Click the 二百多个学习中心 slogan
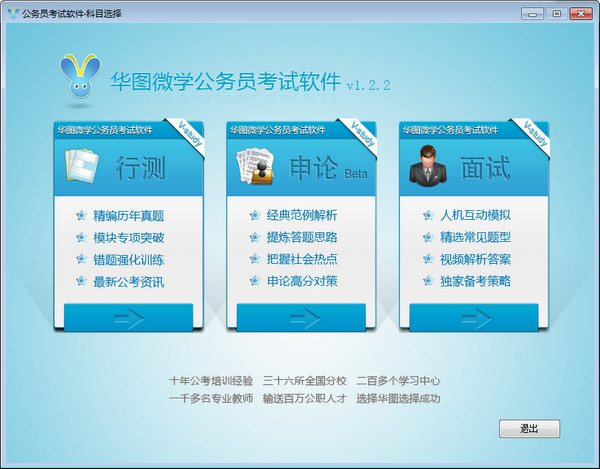Image resolution: width=600 pixels, height=469 pixels. coord(398,381)
